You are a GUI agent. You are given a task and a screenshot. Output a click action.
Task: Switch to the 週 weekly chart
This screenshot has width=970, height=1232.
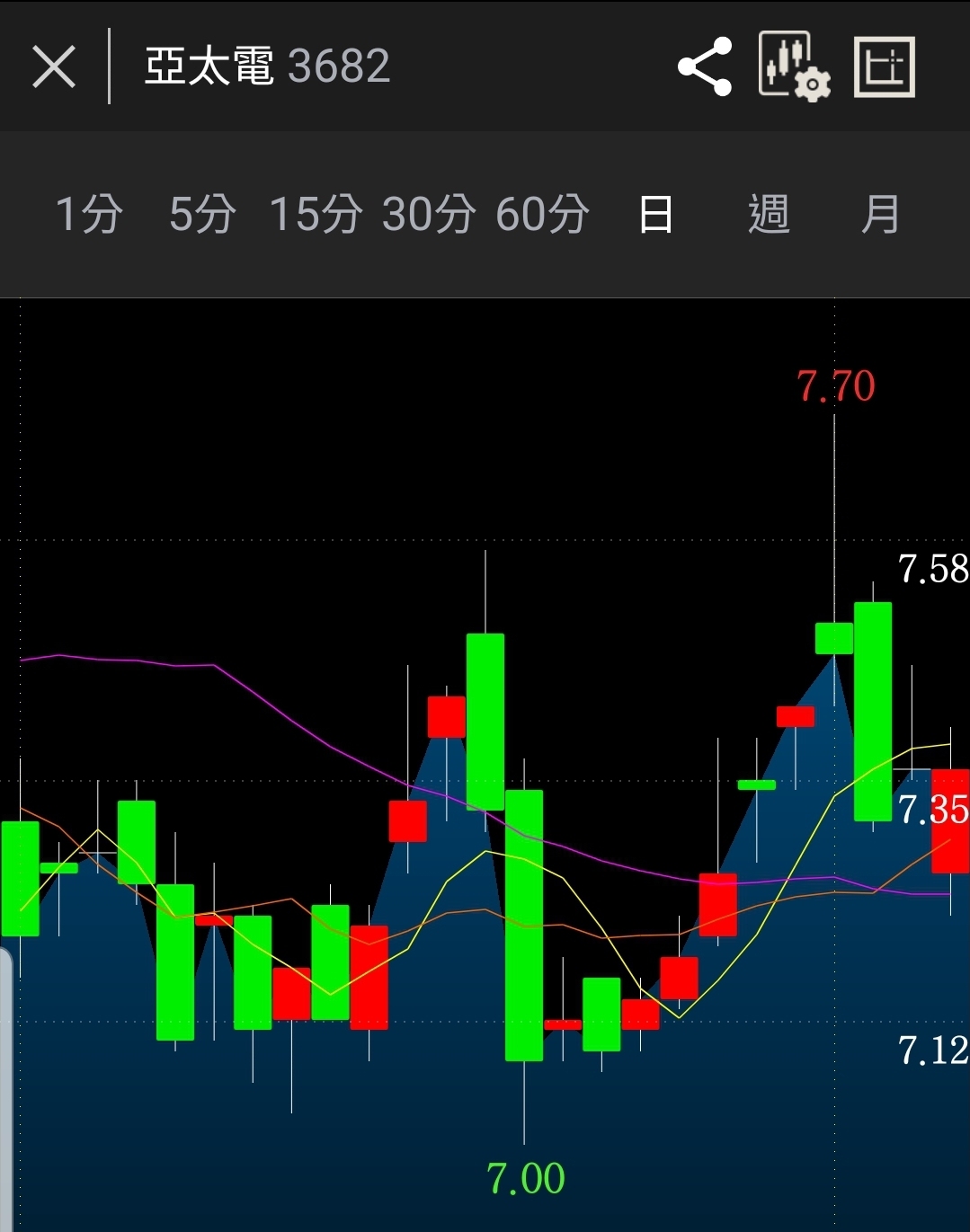tap(769, 215)
